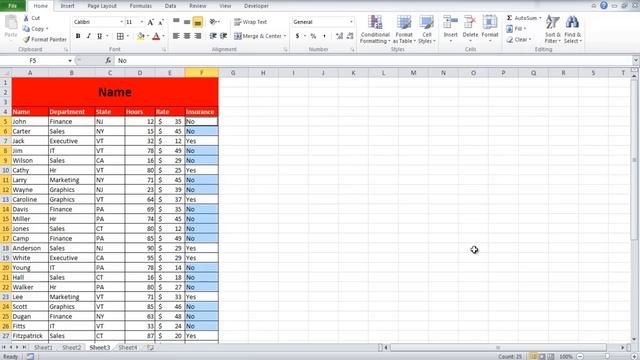Apply Percent Style format
640x360 pixels.
313,36
